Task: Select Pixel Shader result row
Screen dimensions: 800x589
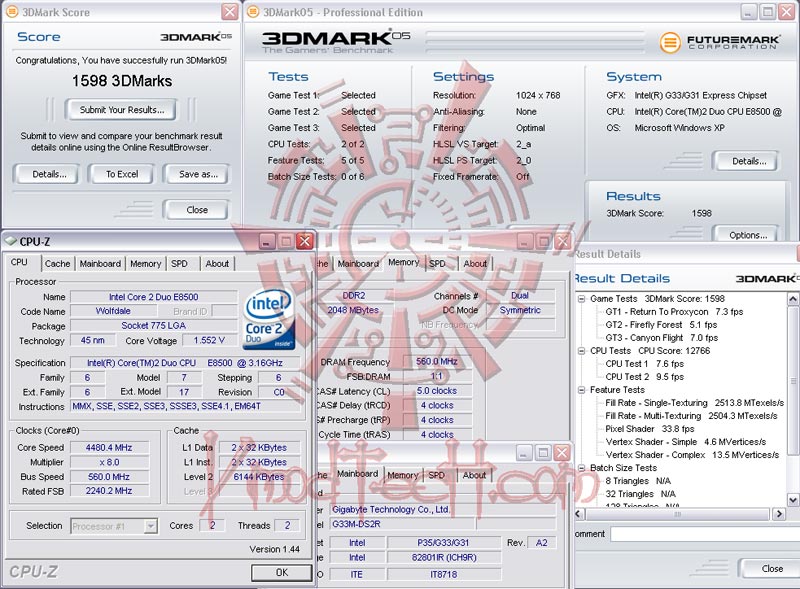Action: coord(649,429)
